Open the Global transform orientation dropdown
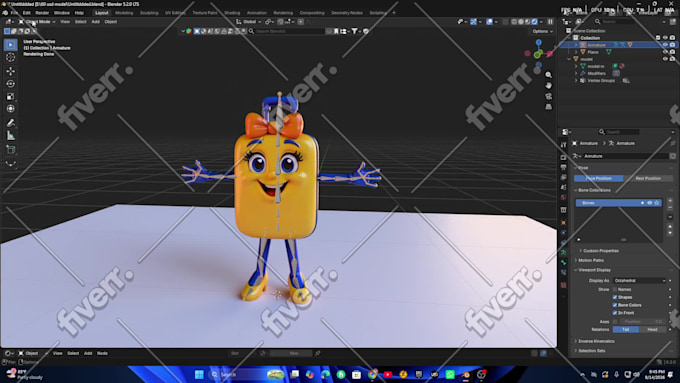This screenshot has width=680, height=383. [x=249, y=22]
